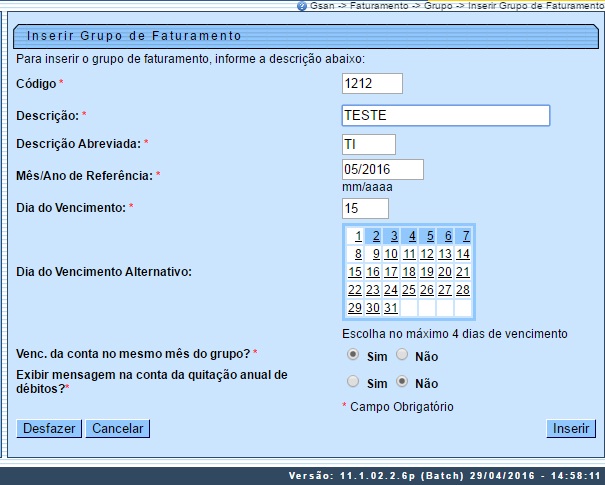605x485 pixels.
Task: Pick day 31 in the alternative due-date calendar
Action: (391, 308)
